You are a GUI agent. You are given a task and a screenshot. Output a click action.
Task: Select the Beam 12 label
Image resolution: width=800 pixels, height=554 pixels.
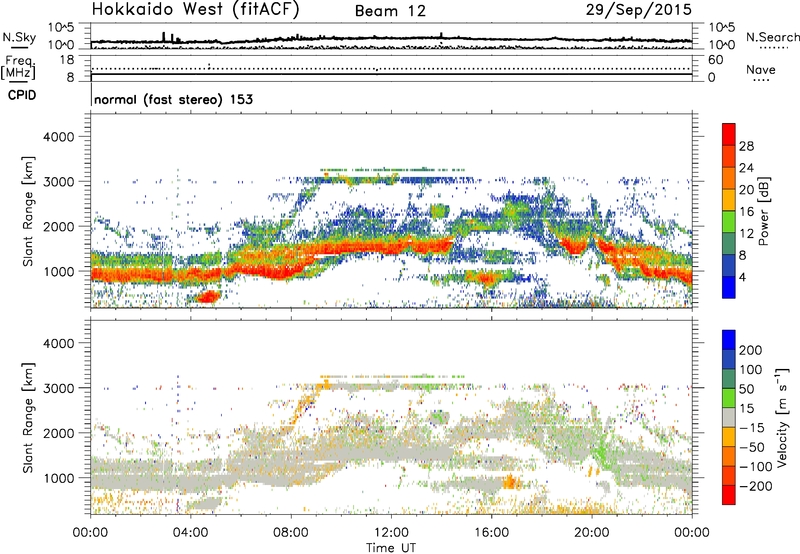pyautogui.click(x=390, y=11)
